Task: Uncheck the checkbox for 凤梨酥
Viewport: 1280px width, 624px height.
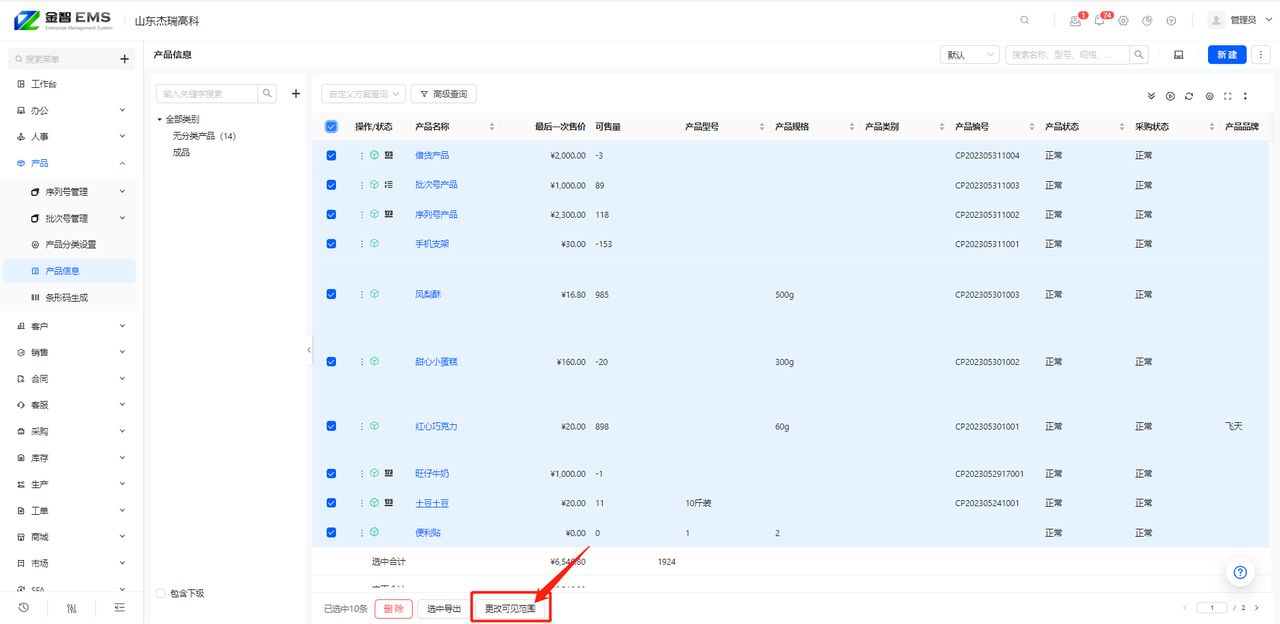Action: [331, 294]
